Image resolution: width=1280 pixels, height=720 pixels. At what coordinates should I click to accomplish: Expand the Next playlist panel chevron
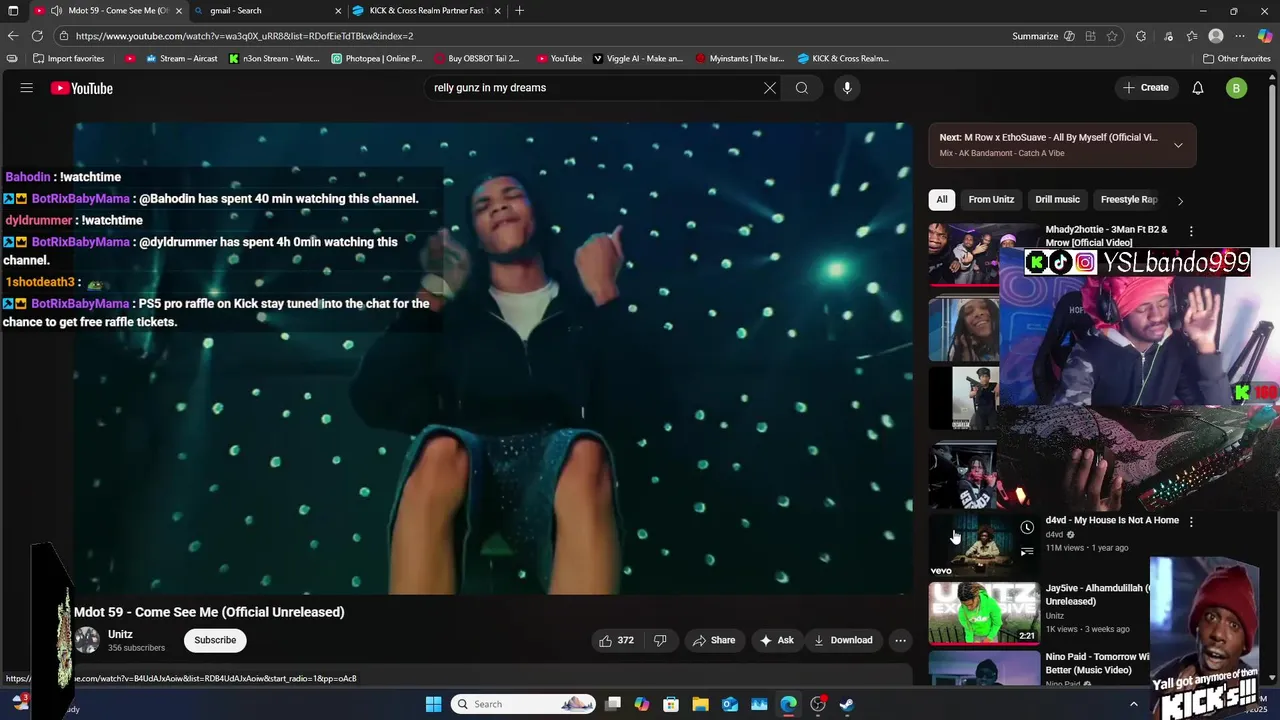pos(1178,145)
